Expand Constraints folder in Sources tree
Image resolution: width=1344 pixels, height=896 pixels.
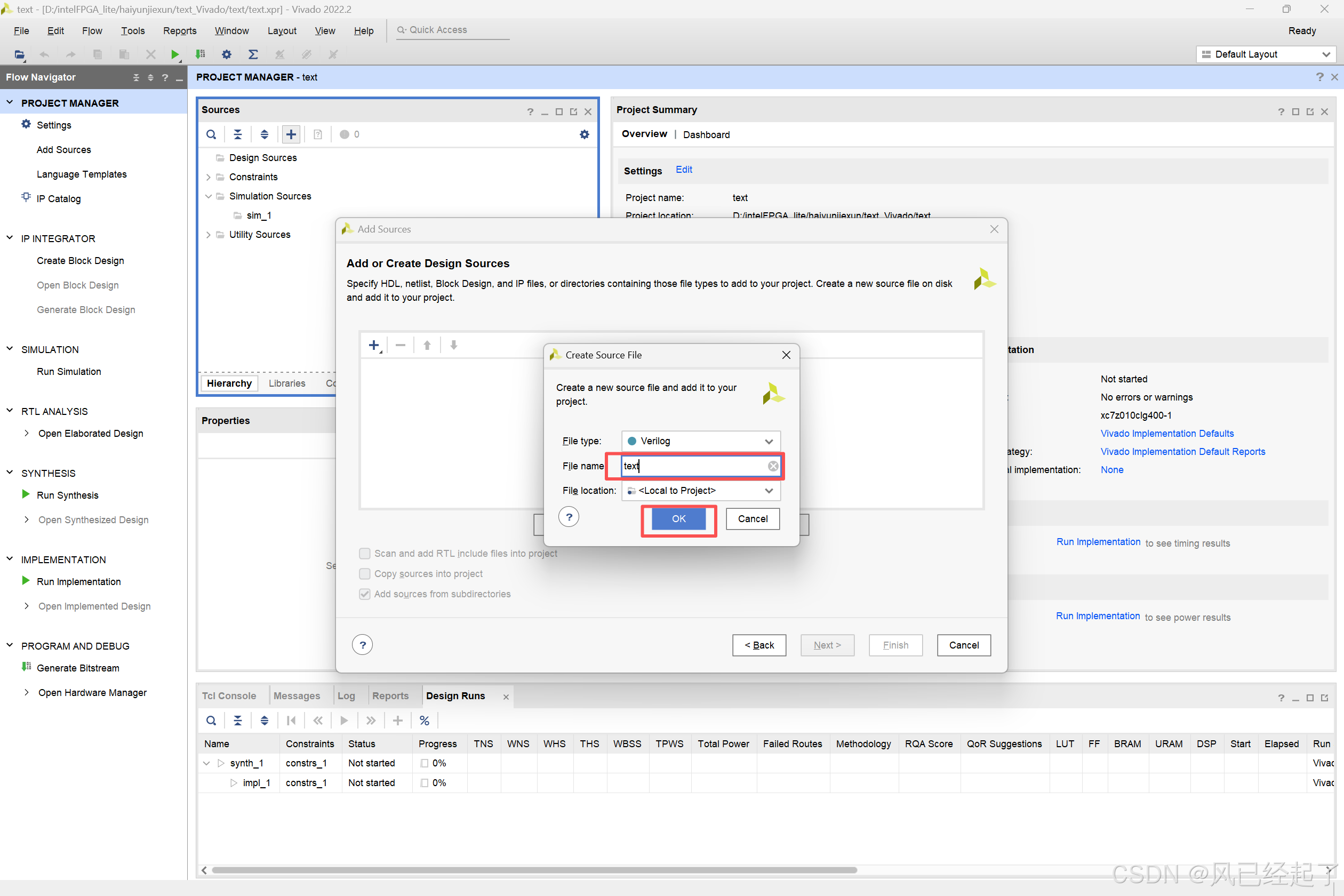[x=209, y=177]
